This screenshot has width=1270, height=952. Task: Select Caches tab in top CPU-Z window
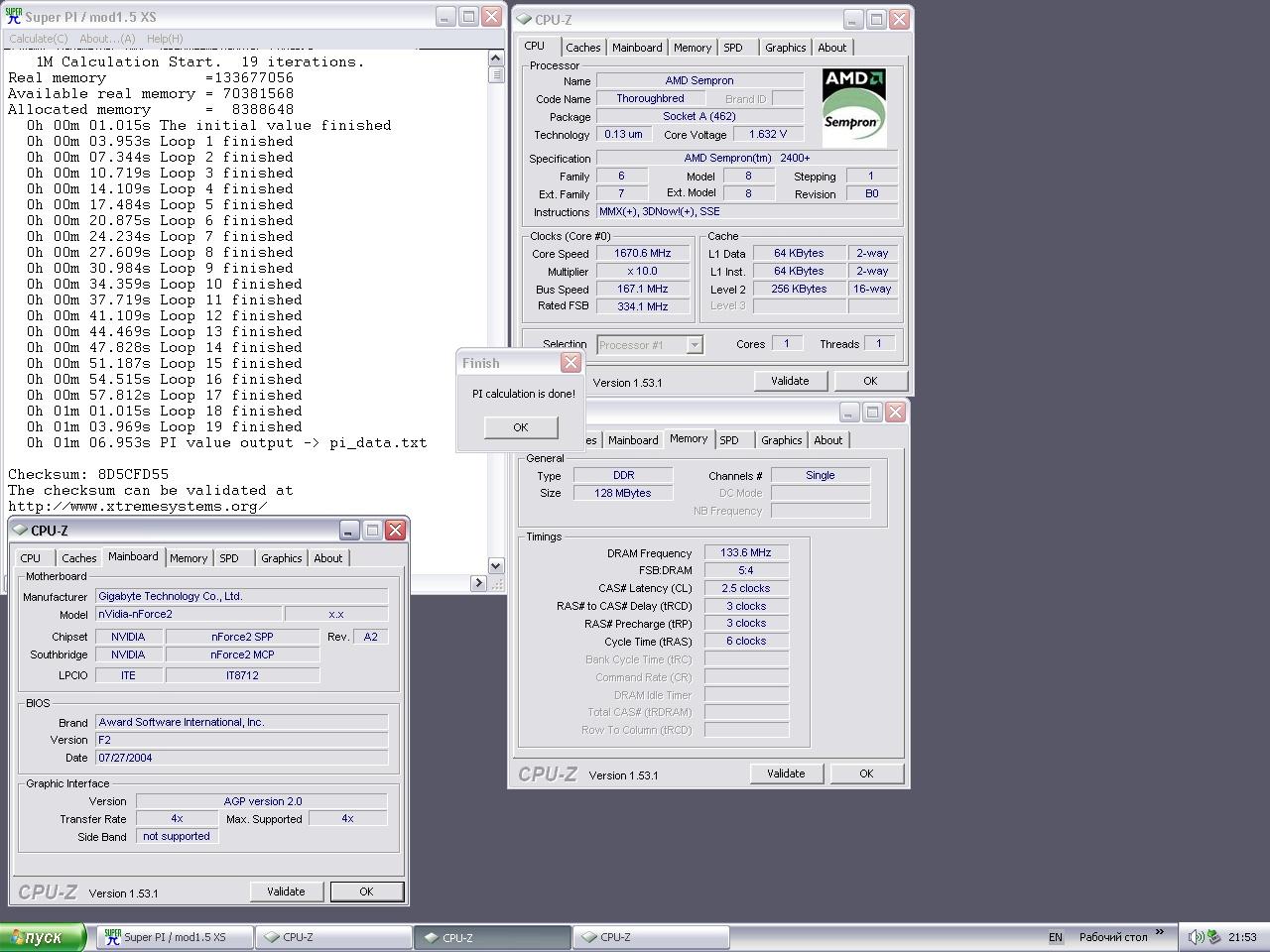583,48
